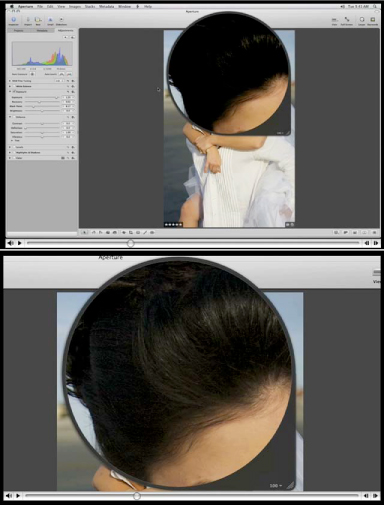Viewport: 384px width, 505px height.
Task: Click the Email toolbar icon
Action: [x=50, y=20]
